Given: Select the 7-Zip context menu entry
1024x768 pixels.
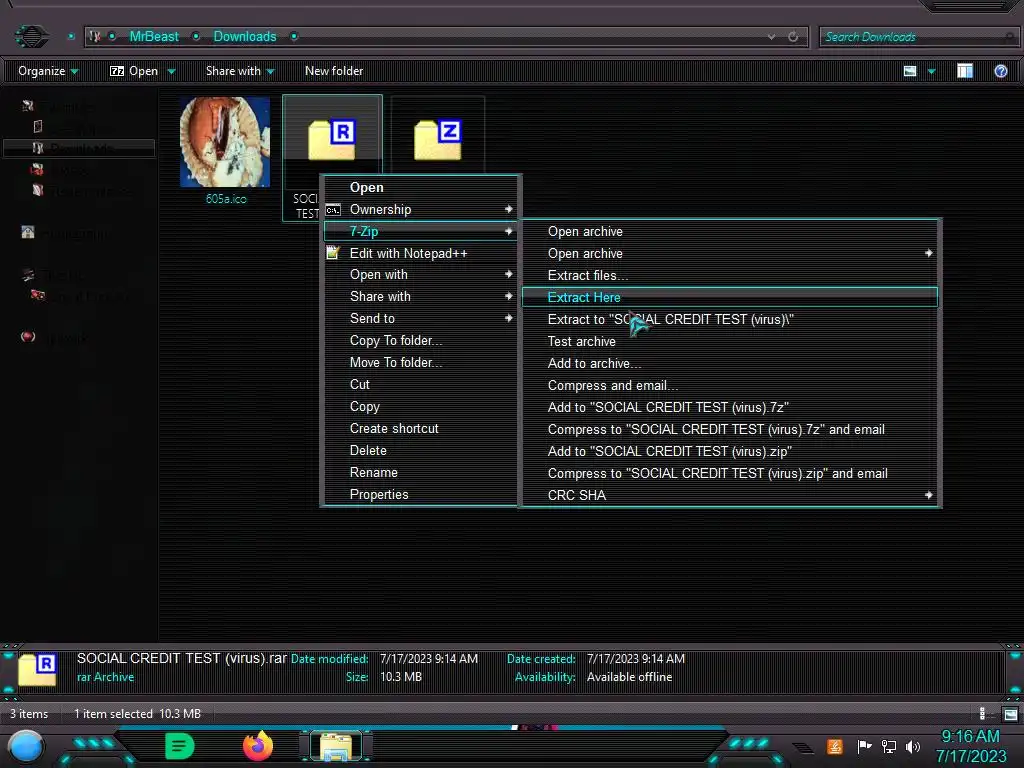Looking at the screenshot, I should pyautogui.click(x=421, y=231).
